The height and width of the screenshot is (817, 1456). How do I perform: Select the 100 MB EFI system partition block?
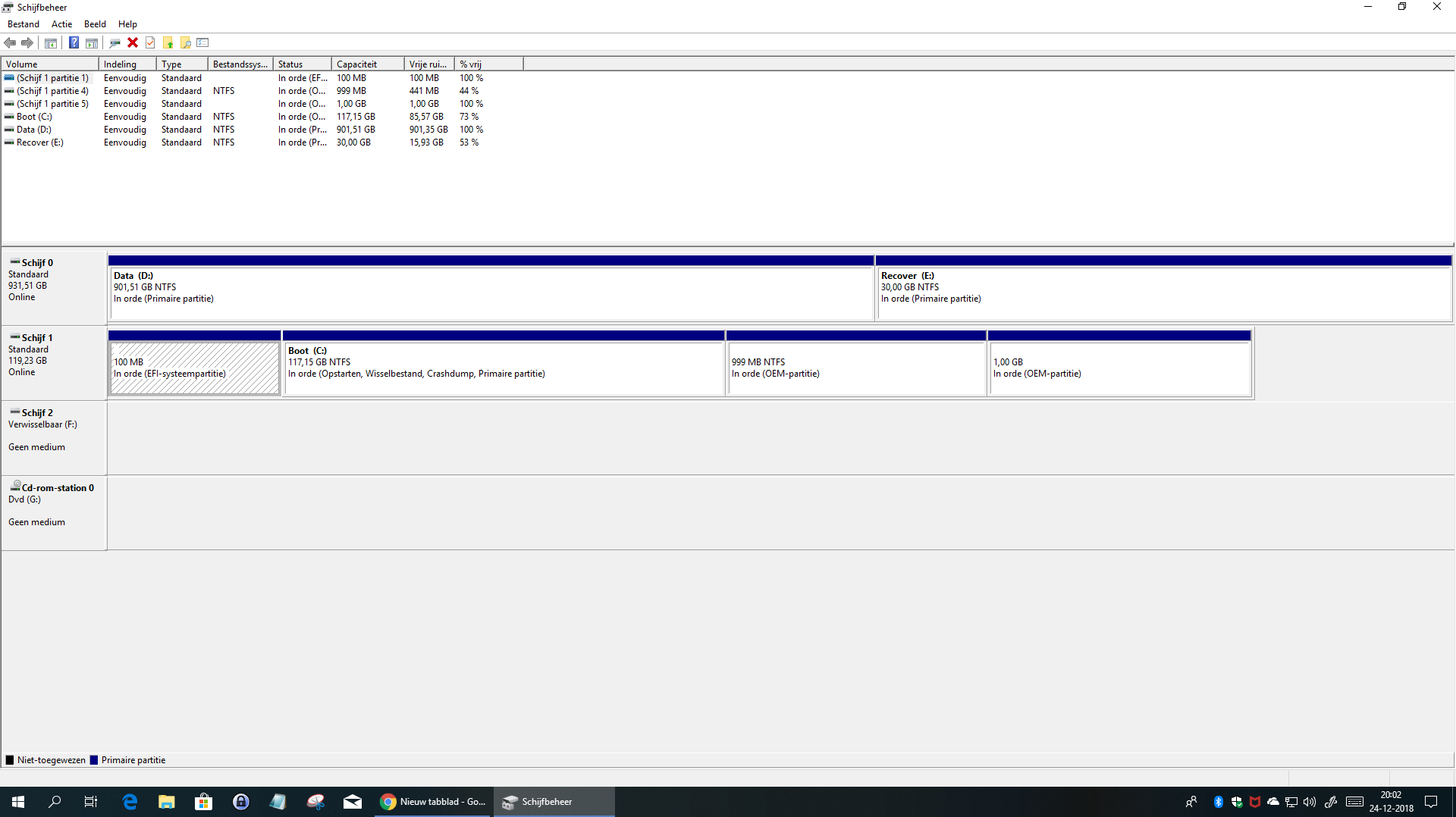point(194,368)
